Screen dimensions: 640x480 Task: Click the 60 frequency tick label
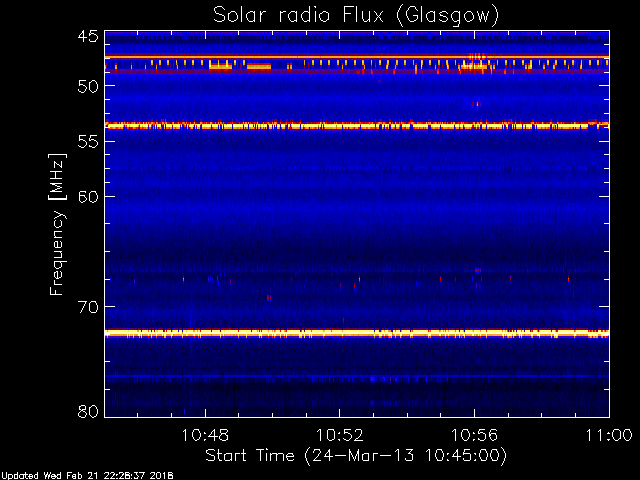click(x=88, y=197)
